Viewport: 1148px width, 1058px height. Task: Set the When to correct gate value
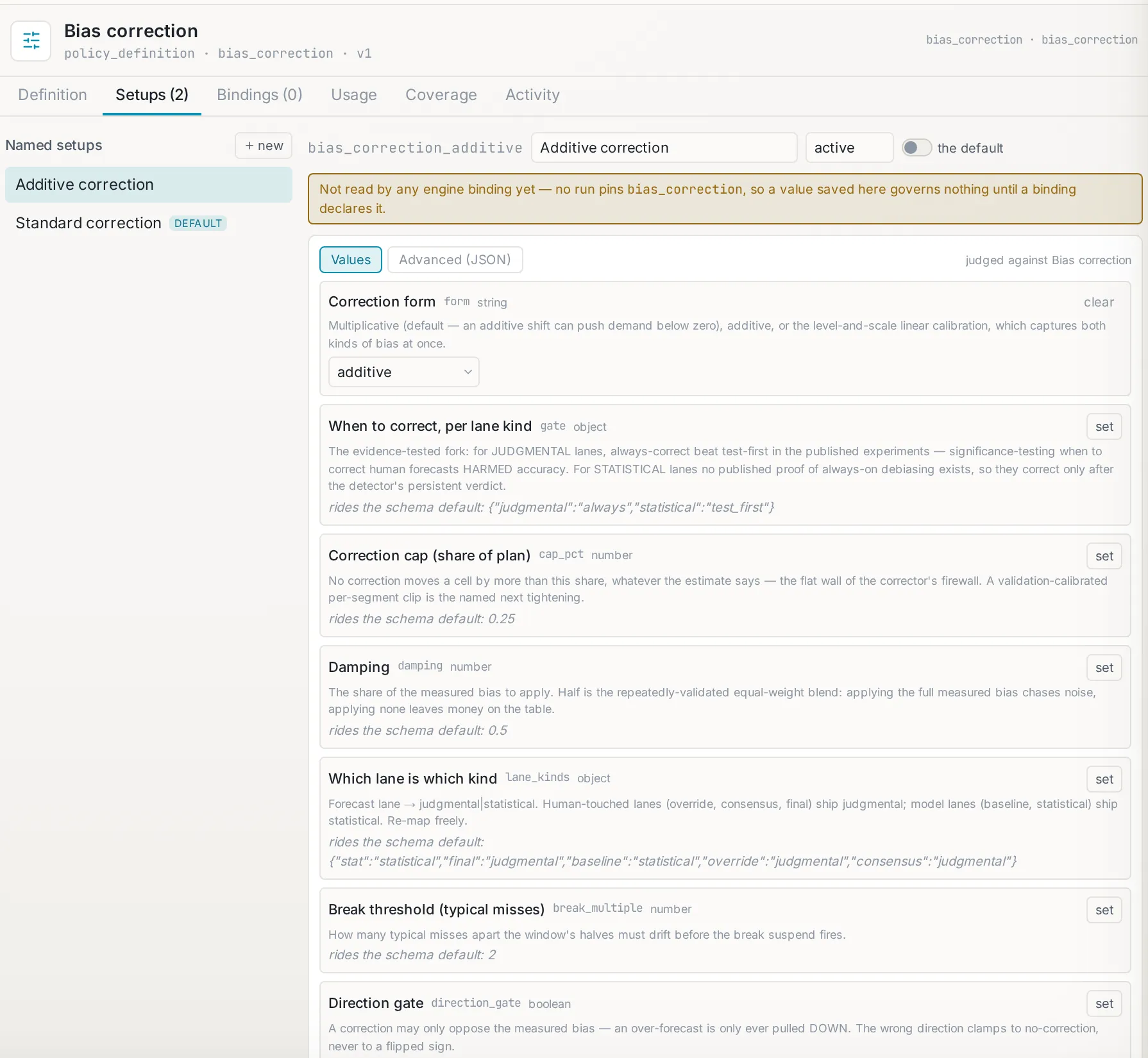[x=1104, y=426]
